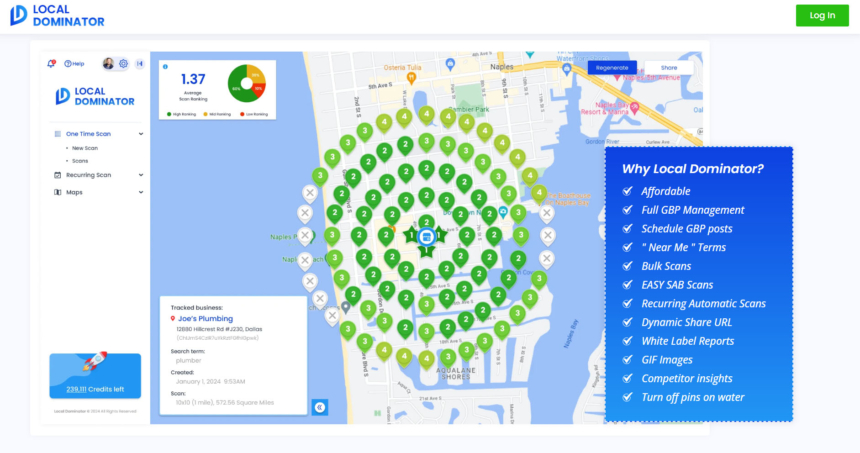Click checkmark beside GIF Images
The width and height of the screenshot is (860, 453).
click(x=627, y=360)
